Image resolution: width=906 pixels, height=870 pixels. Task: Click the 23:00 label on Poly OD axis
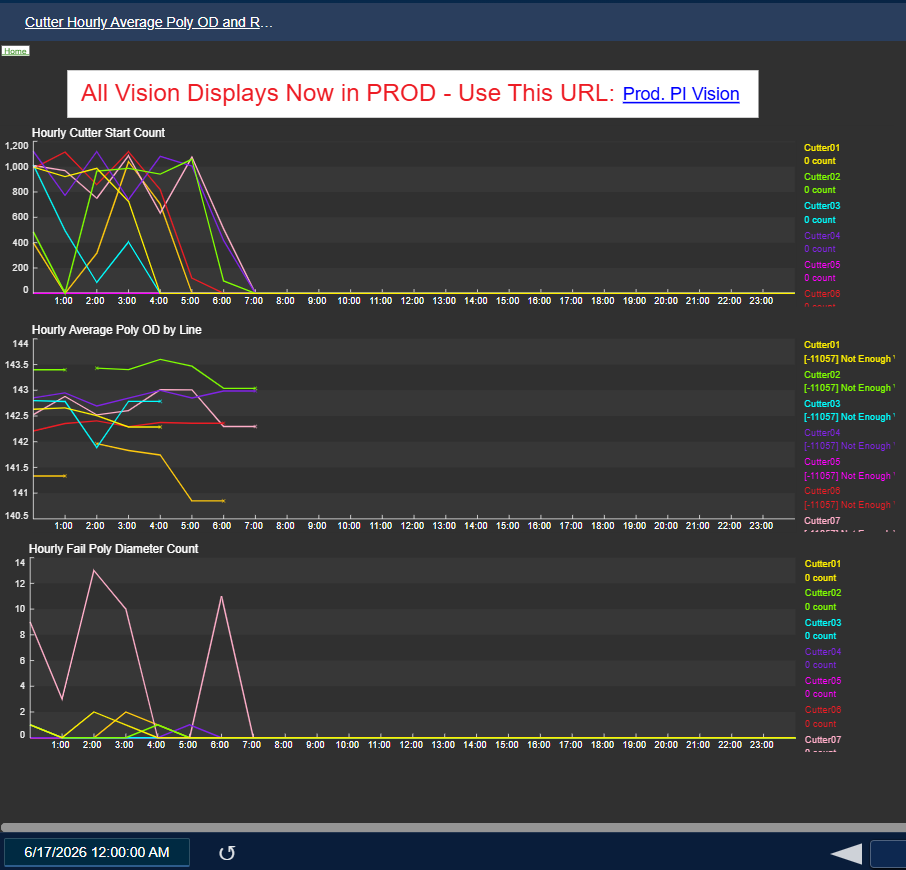click(x=760, y=526)
